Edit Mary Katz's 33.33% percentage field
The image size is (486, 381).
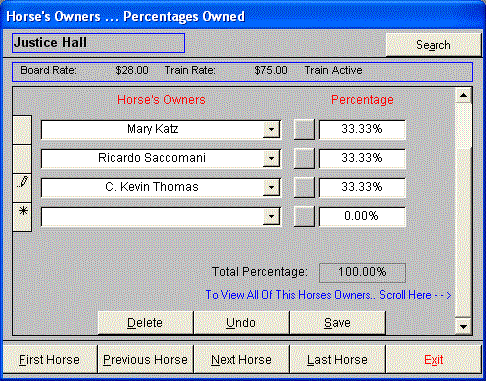point(362,129)
